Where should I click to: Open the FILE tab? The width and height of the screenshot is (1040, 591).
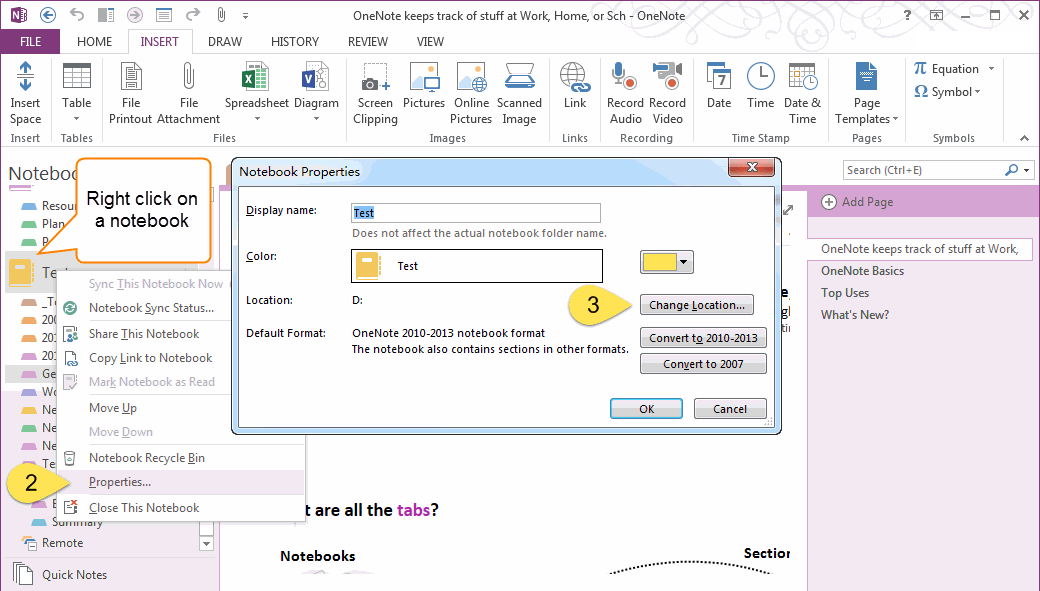[x=31, y=41]
